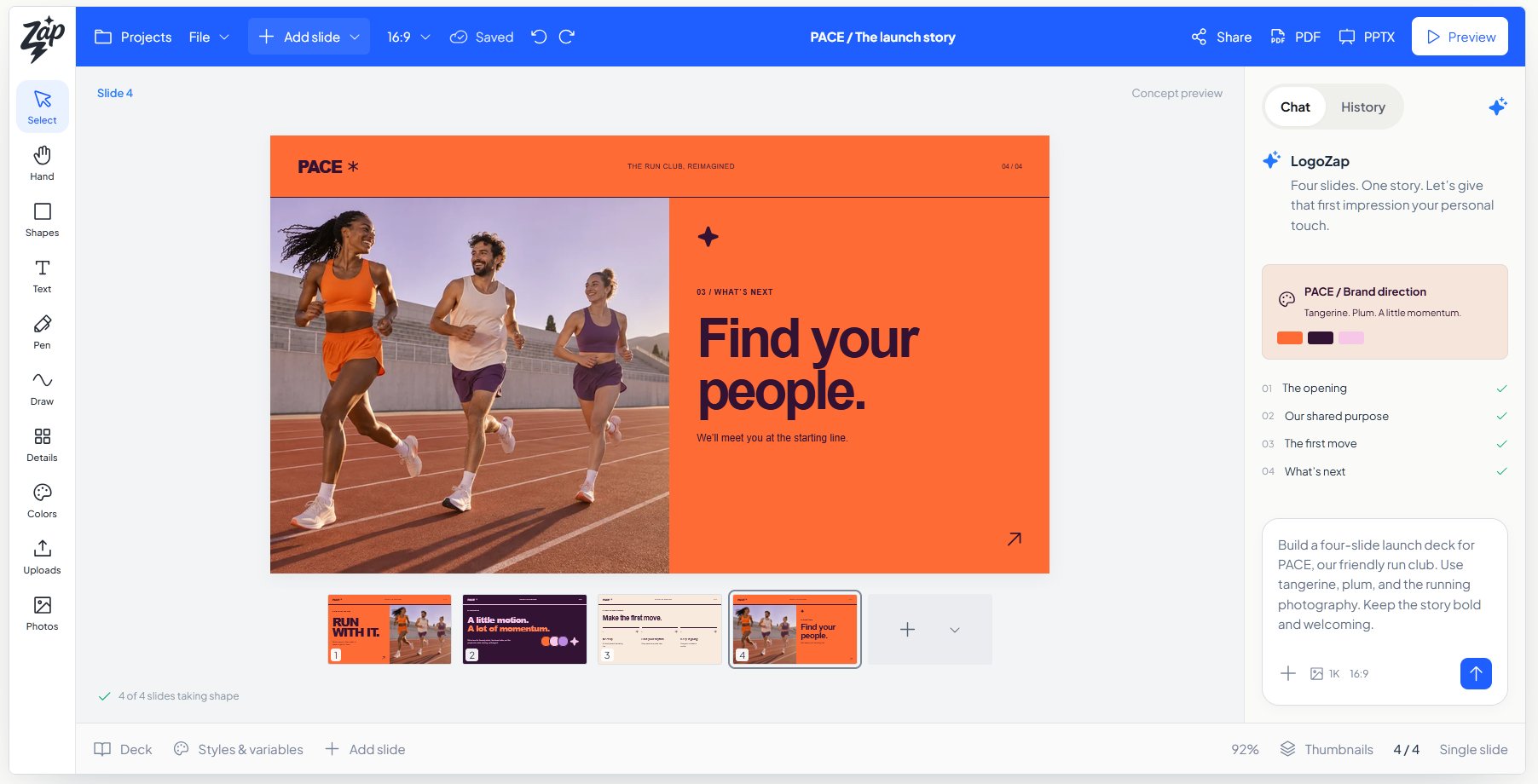1538x784 pixels.
Task: Add a new slide after thumbnail 4
Action: (x=907, y=630)
